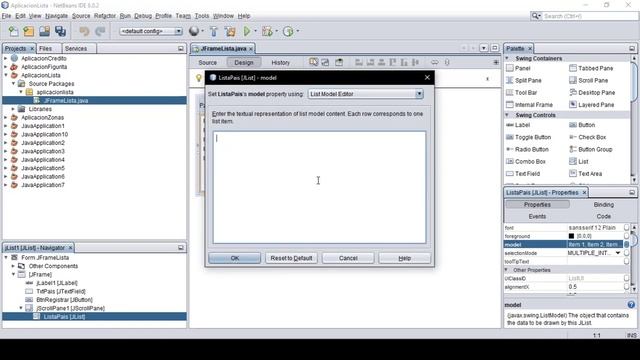Click the globe browser icon in toolbar
Image resolution: width=640 pixels, height=360 pixels.
click(x=194, y=31)
